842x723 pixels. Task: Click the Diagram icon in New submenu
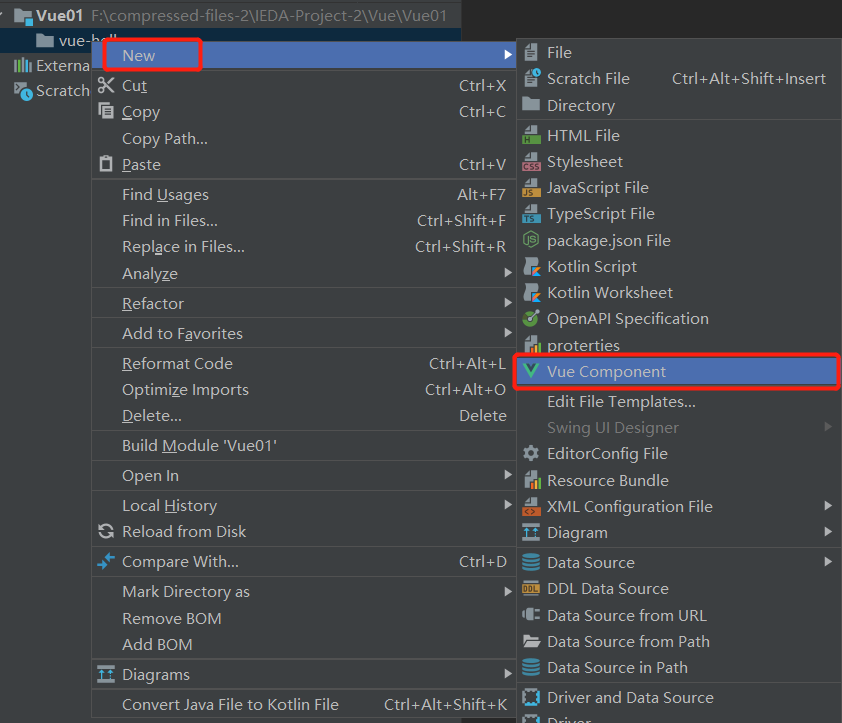pos(531,532)
